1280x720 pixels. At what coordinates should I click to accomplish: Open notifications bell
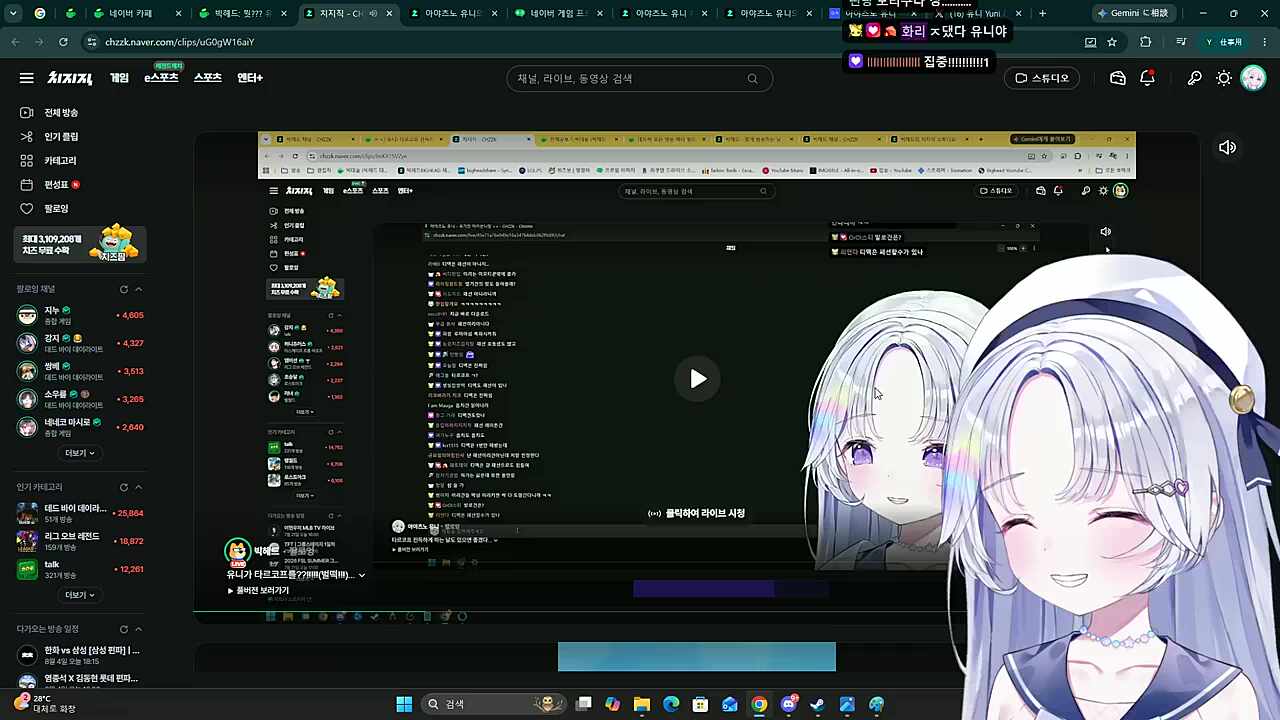[1147, 78]
